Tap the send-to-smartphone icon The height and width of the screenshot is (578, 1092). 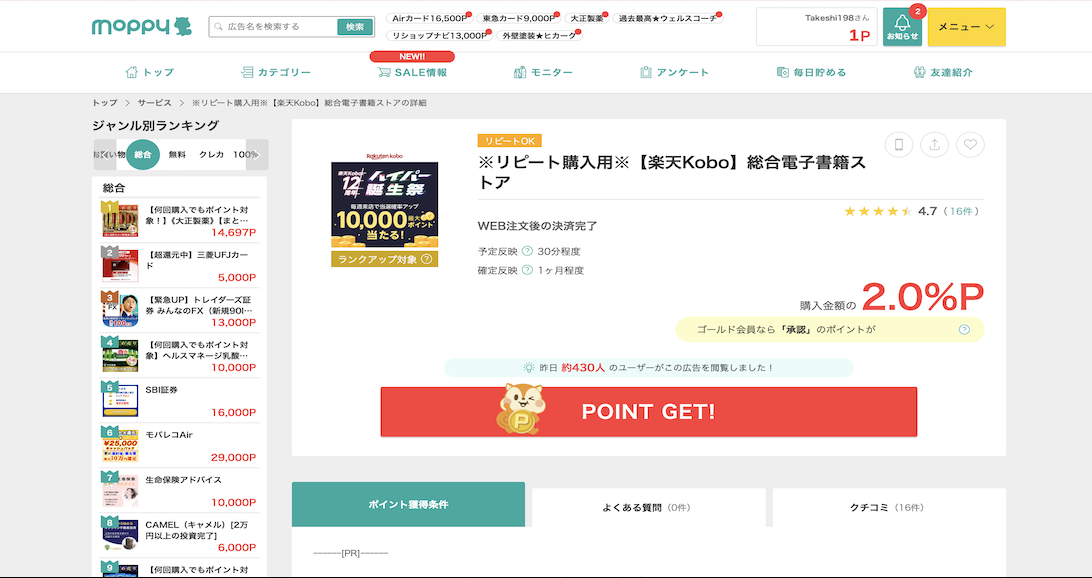[898, 145]
